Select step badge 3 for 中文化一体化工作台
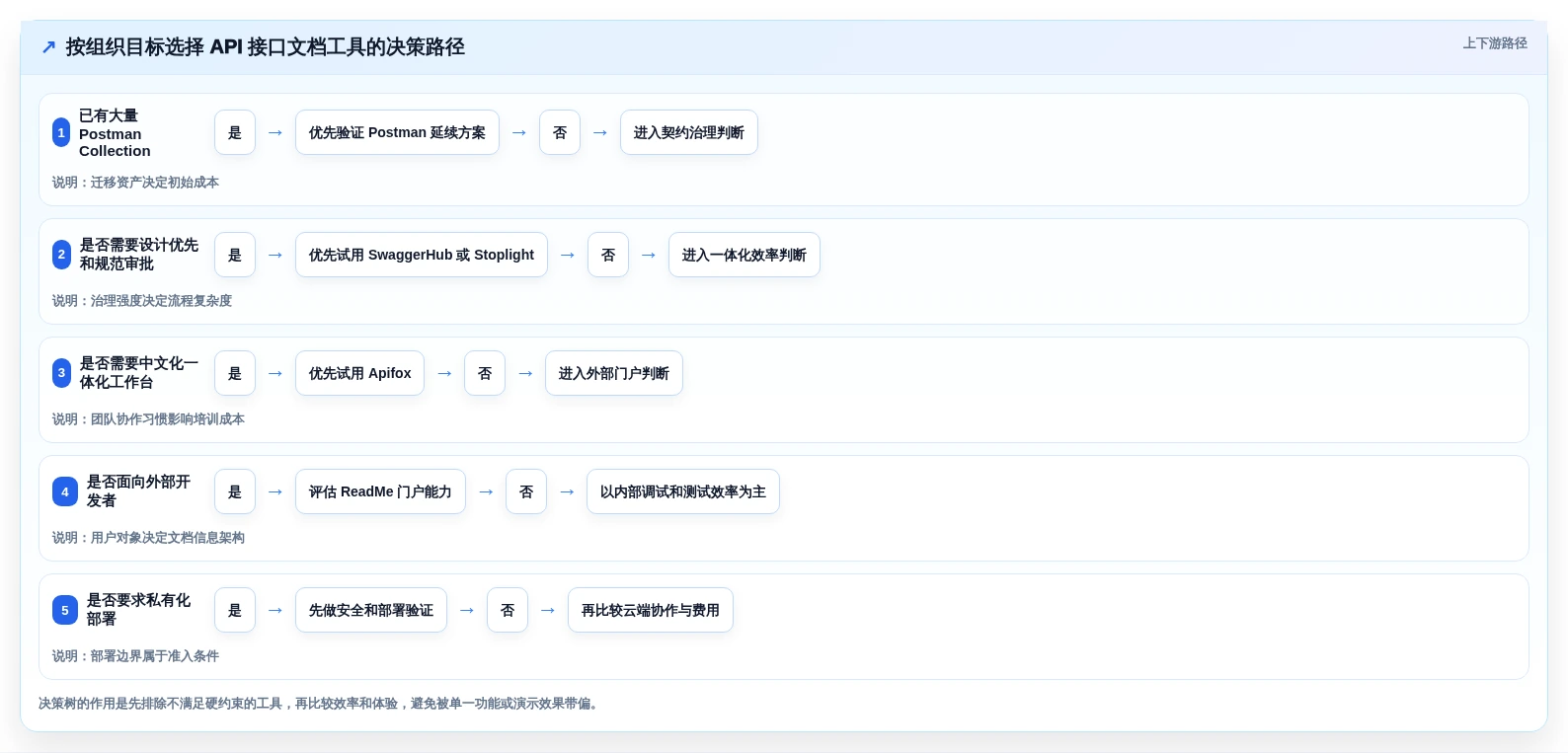Screen dimensions: 1568x753 [x=61, y=373]
